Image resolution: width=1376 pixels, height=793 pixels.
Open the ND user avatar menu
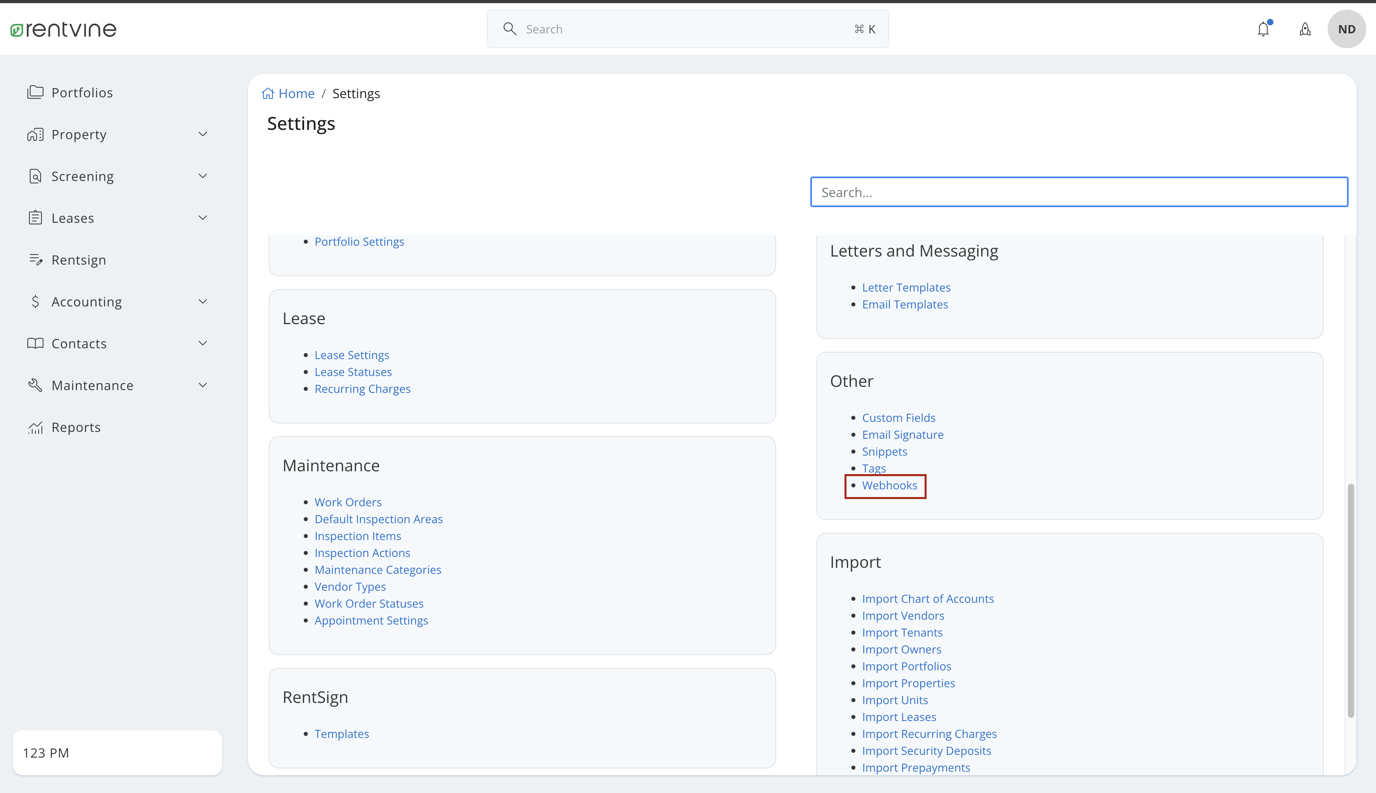[x=1345, y=28]
